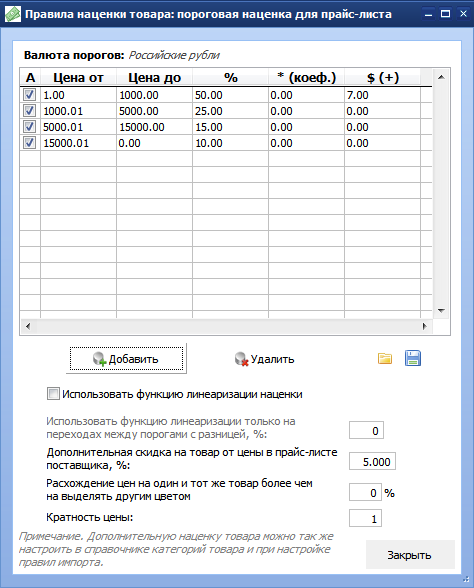Click the Добавить button to add threshold
The width and height of the screenshot is (474, 588).
126,359
